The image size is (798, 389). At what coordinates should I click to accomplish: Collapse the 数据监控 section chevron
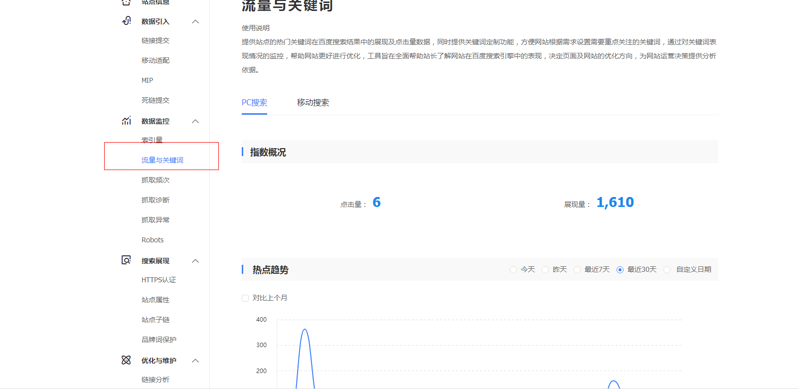point(195,121)
